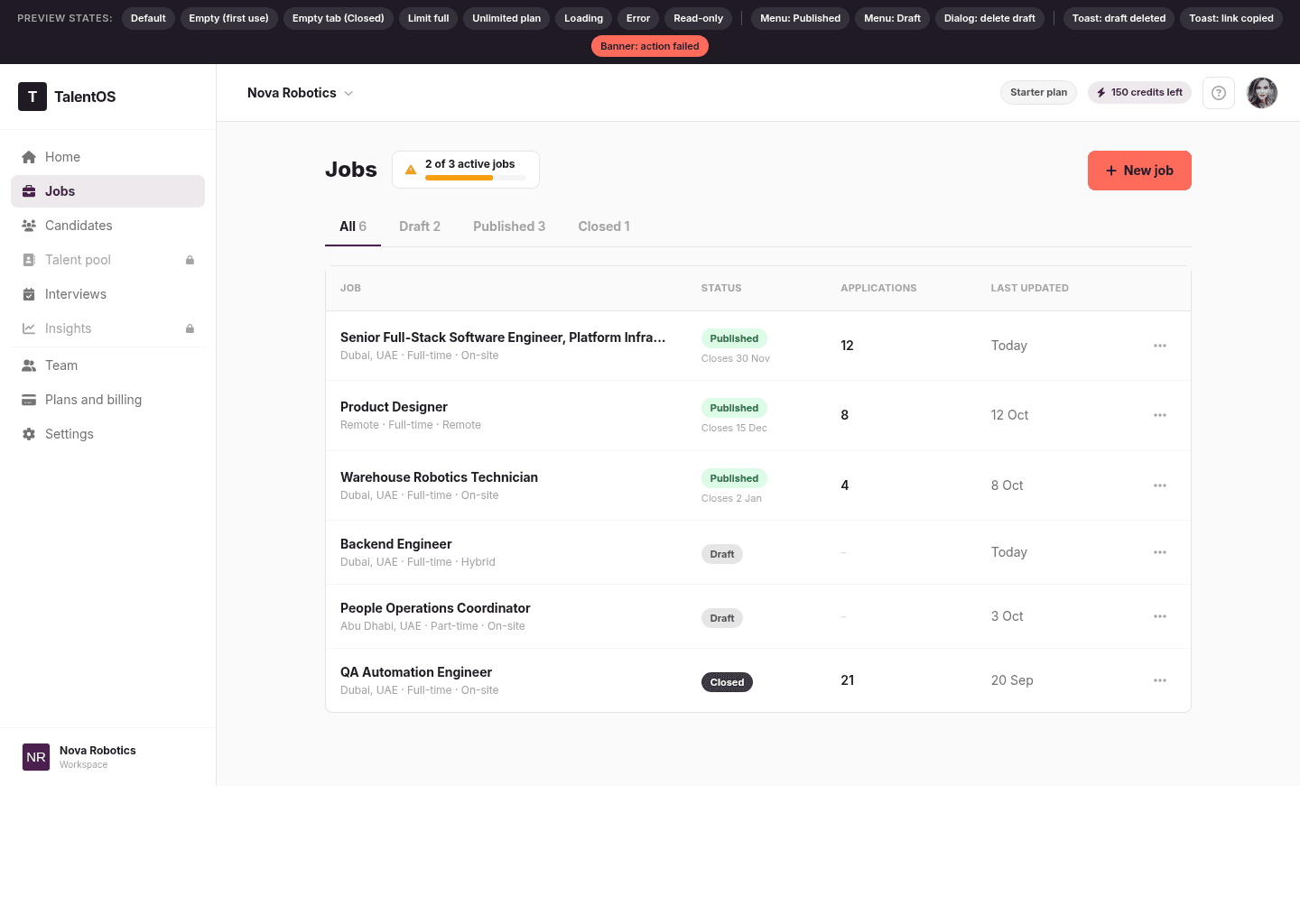
Task: Select the Banner: action failed preview state
Action: [x=650, y=46]
